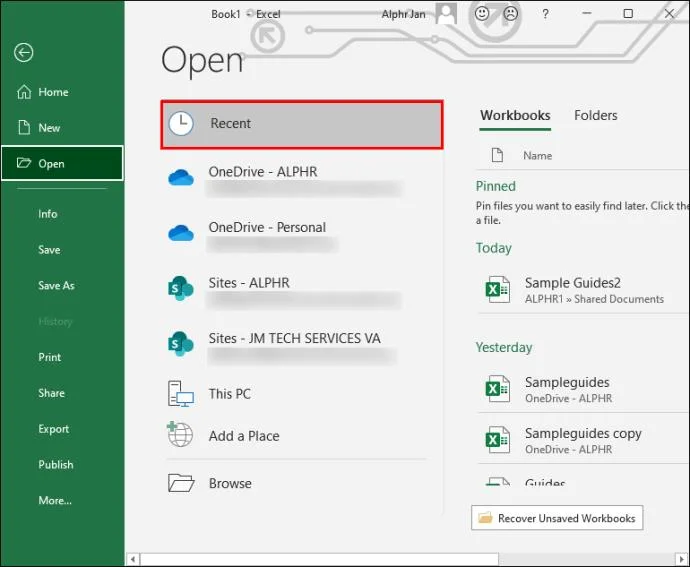Click Recover Unsaved Workbooks button
This screenshot has height=567, width=690.
[557, 518]
